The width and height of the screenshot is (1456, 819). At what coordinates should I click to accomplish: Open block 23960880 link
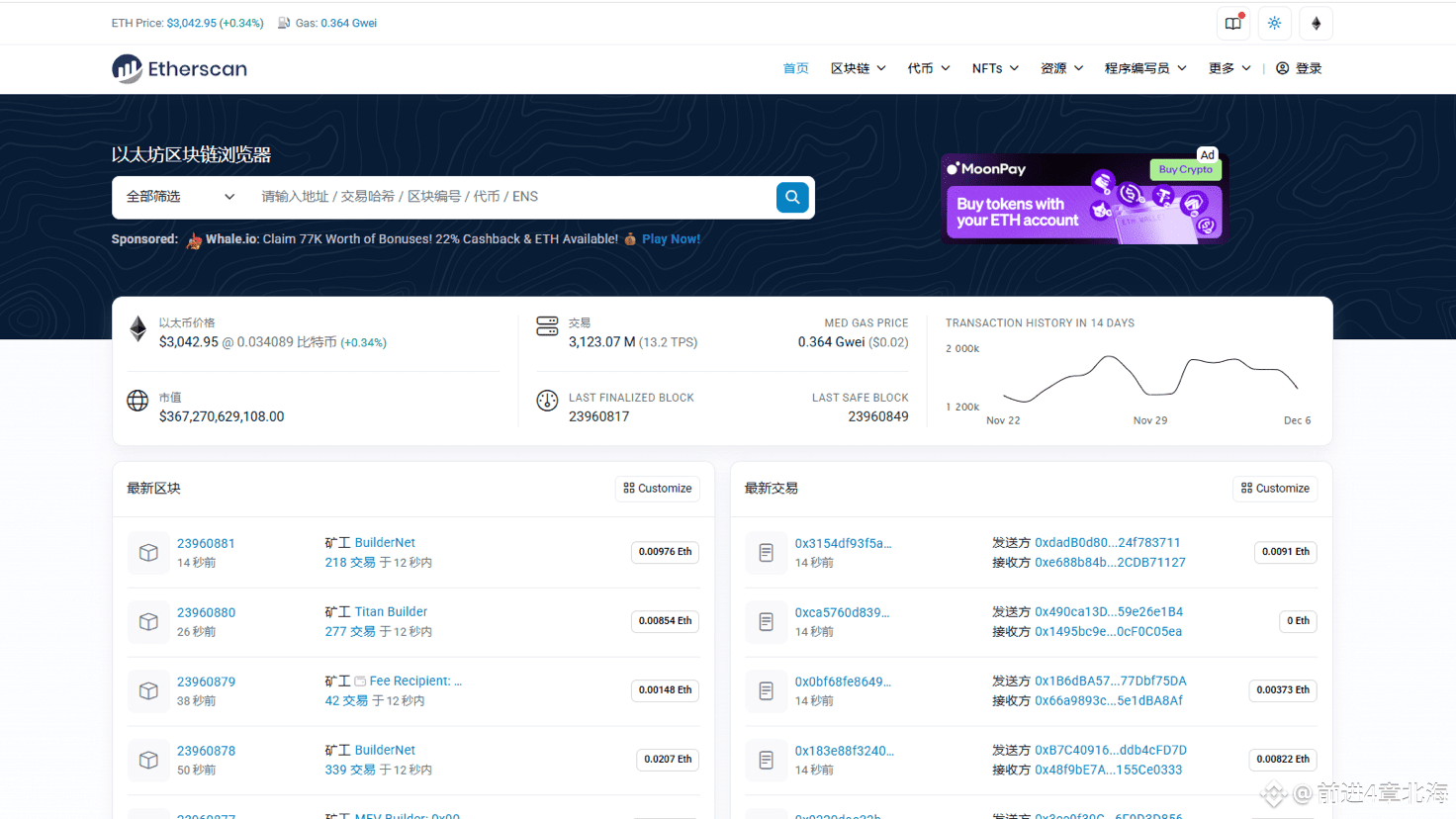(x=206, y=612)
